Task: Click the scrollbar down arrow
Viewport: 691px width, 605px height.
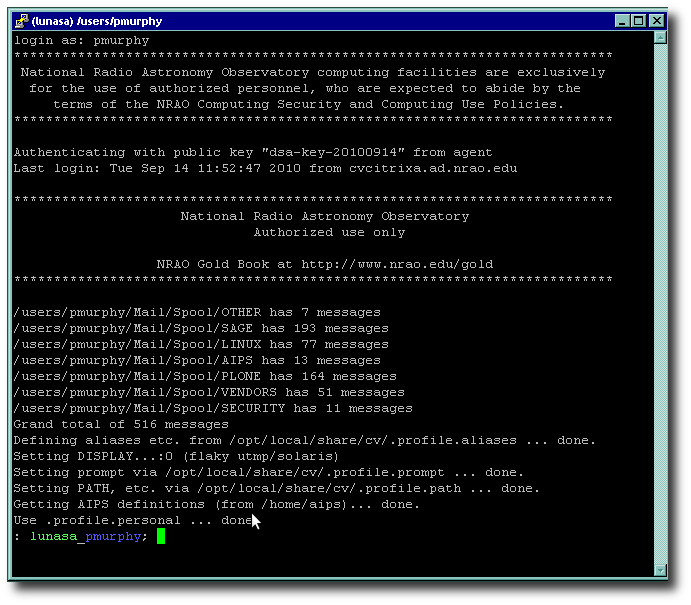Action: pos(660,570)
